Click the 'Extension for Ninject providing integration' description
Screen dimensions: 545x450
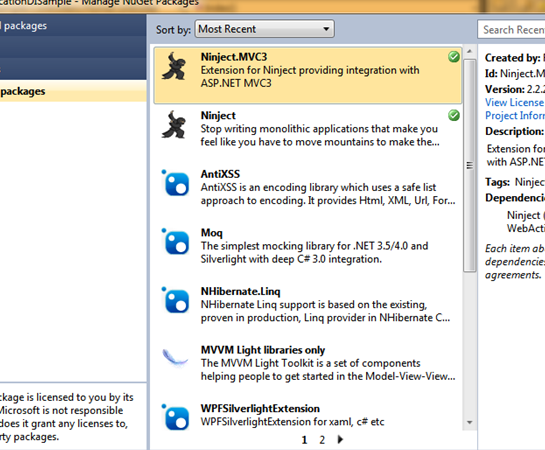tap(310, 77)
